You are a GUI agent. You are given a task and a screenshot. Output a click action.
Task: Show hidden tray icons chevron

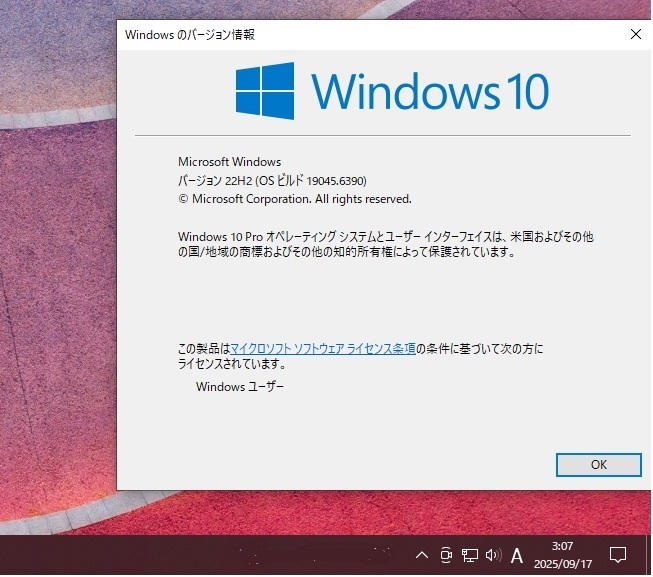tap(422, 556)
